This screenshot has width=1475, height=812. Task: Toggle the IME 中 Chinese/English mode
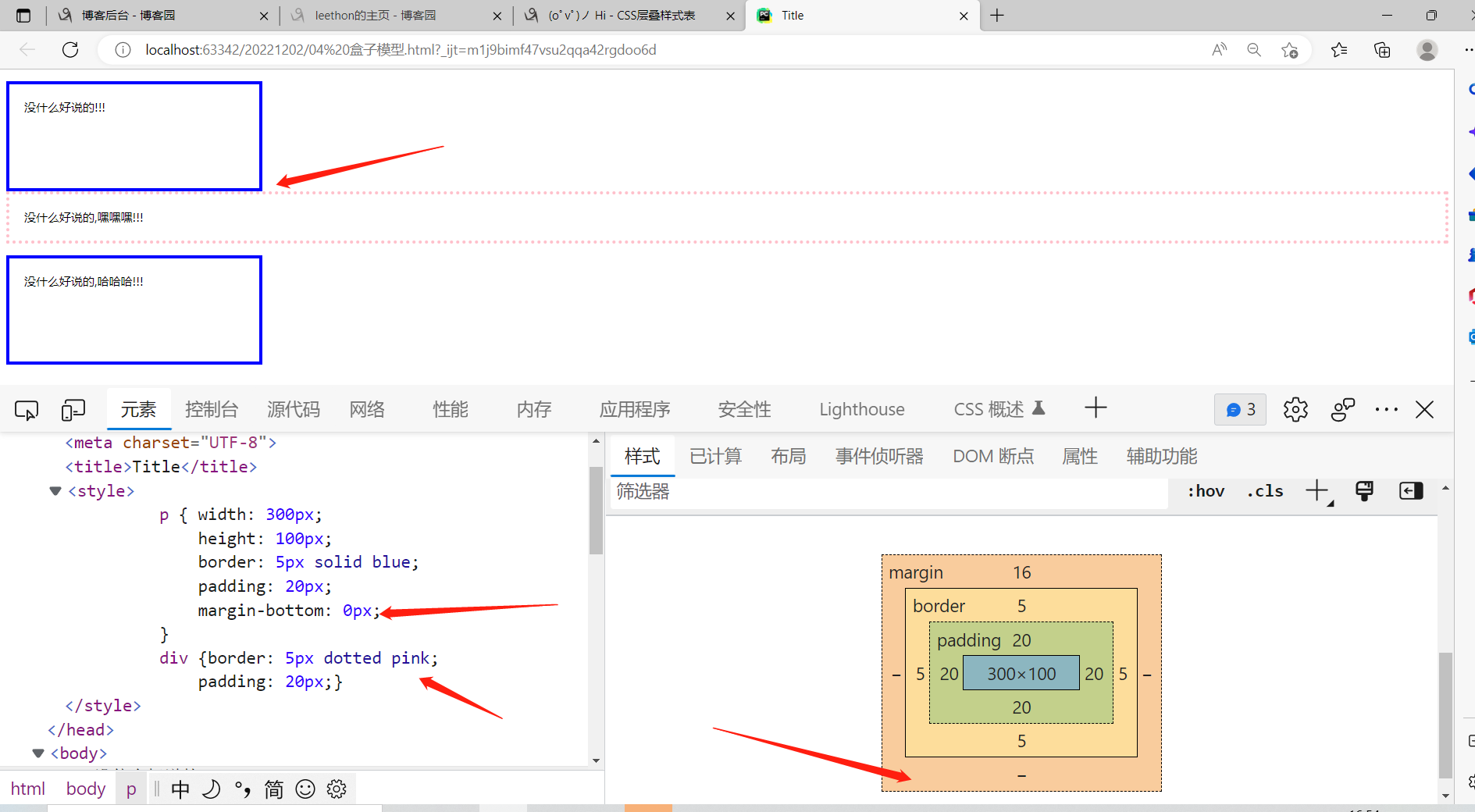(180, 789)
